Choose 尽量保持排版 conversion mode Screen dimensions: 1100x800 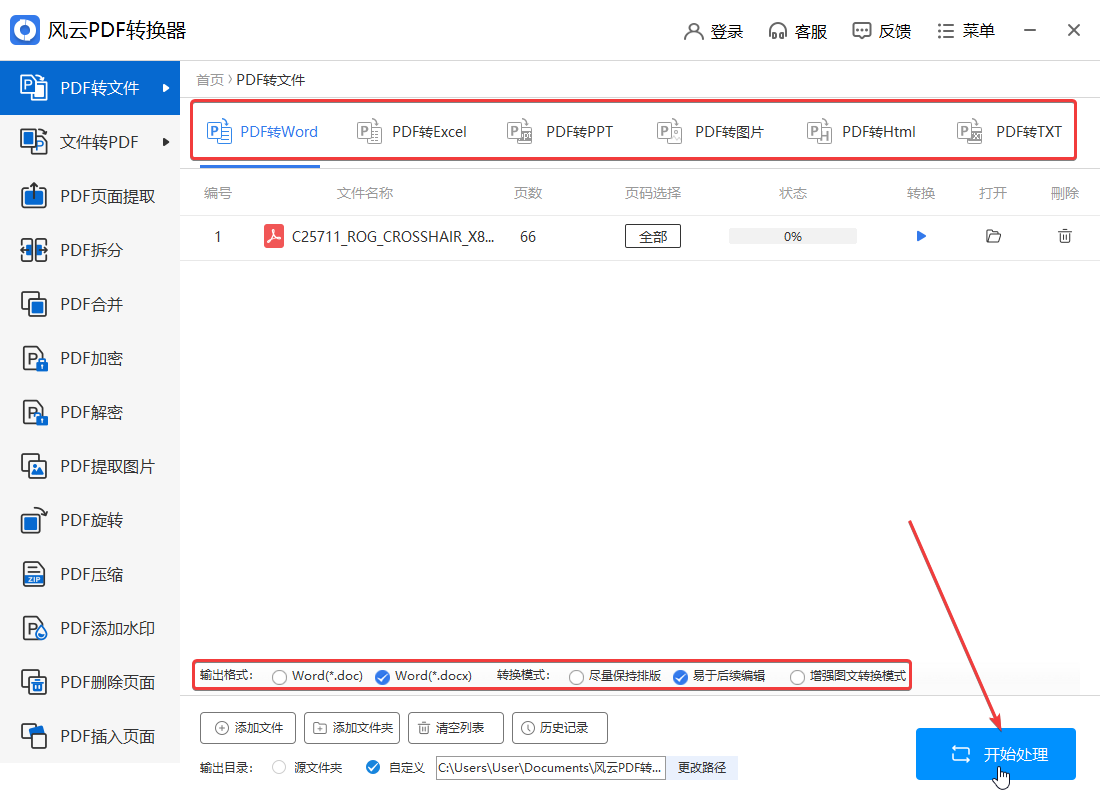coord(576,676)
